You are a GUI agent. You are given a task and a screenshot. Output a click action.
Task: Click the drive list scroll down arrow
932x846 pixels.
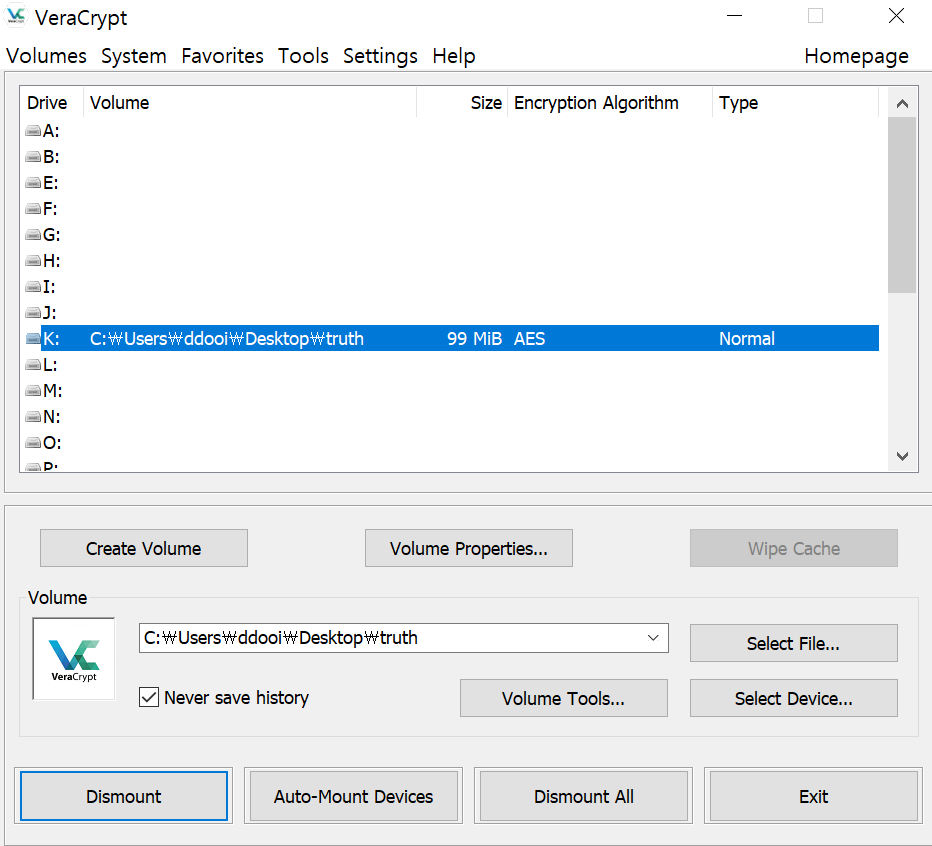[902, 456]
